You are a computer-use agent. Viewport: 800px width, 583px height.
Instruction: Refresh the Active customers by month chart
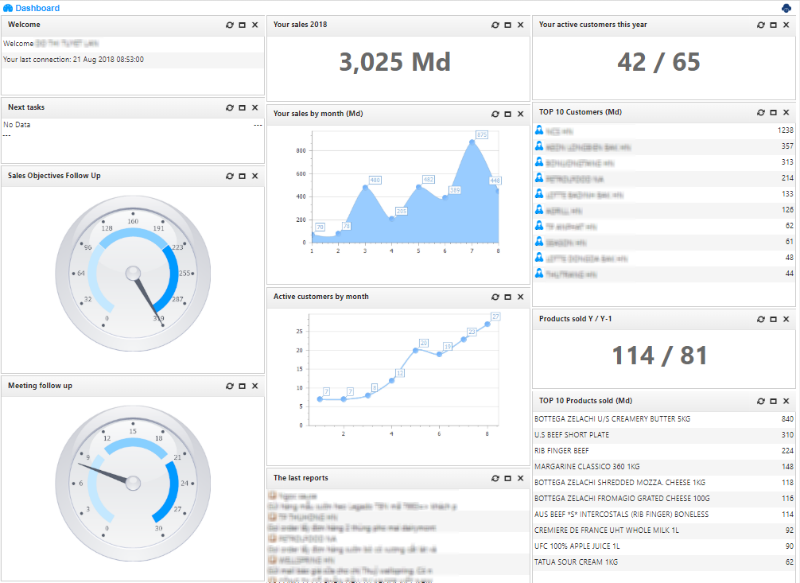click(x=495, y=297)
